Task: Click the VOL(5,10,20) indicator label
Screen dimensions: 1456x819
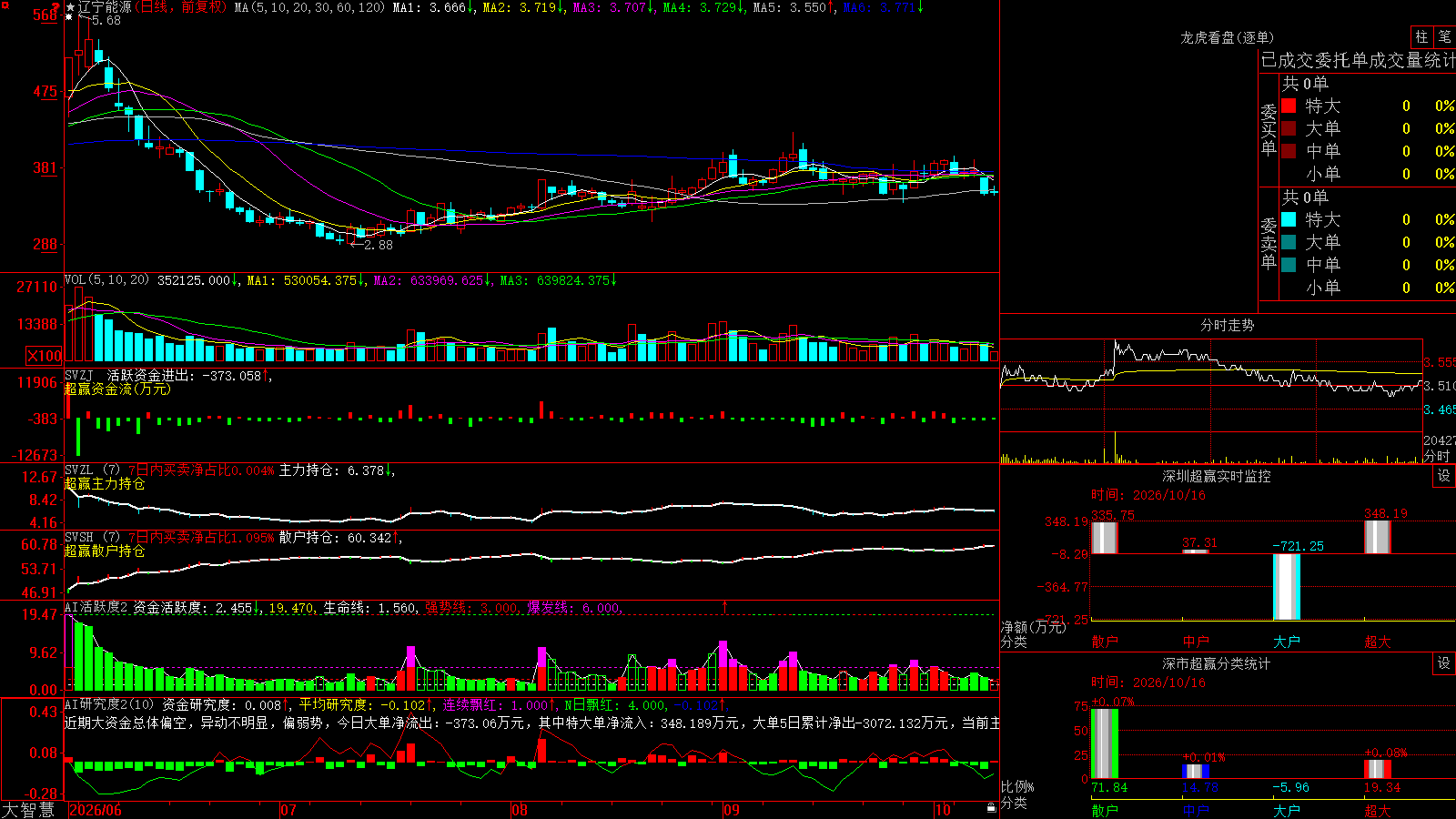Action: 106,280
